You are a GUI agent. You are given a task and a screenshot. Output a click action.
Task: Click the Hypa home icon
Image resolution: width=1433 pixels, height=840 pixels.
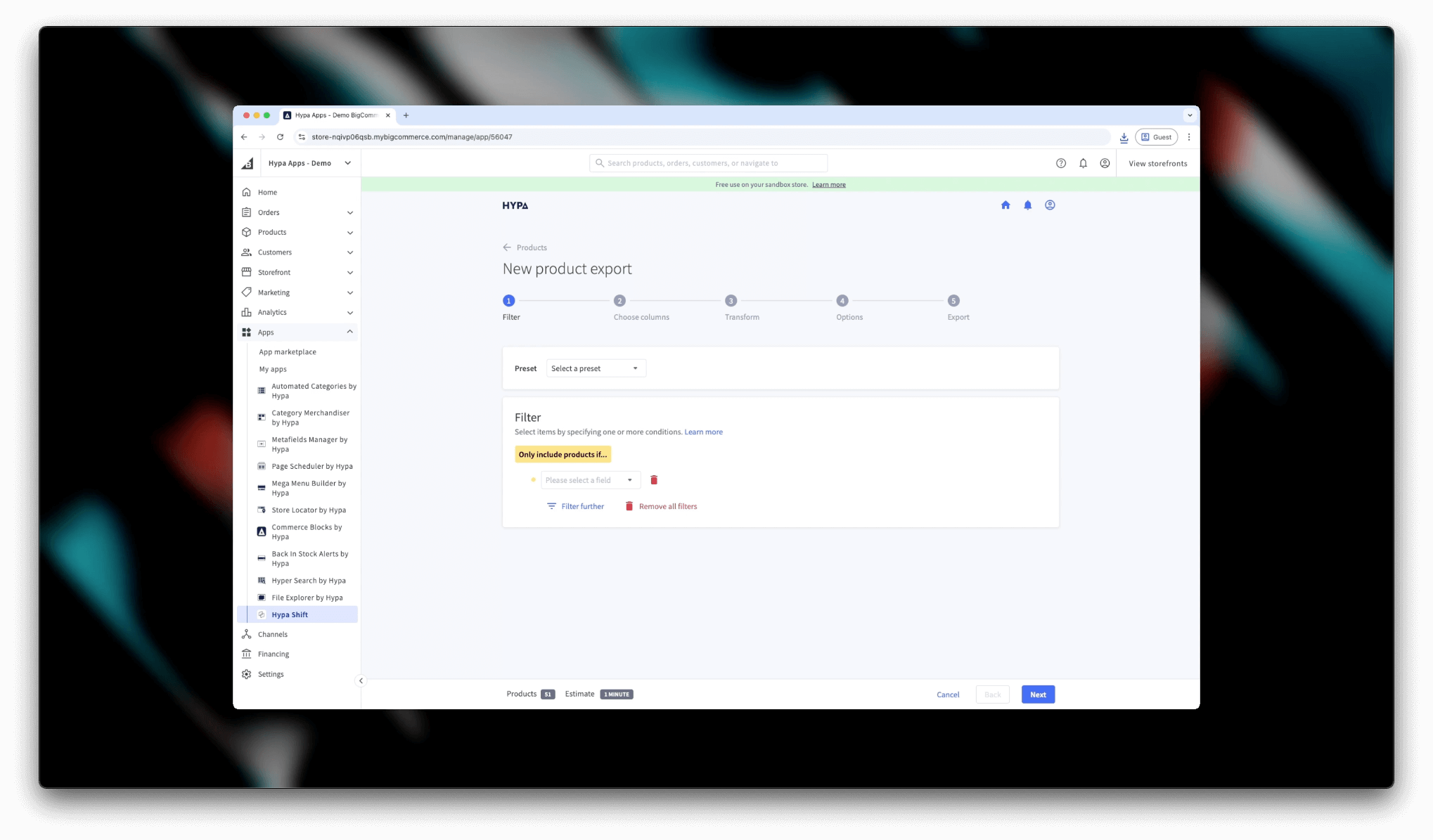coord(1005,205)
